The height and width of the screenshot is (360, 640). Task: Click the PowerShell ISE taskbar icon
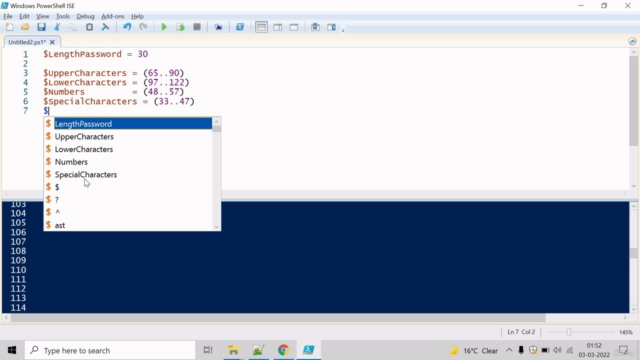click(x=309, y=350)
